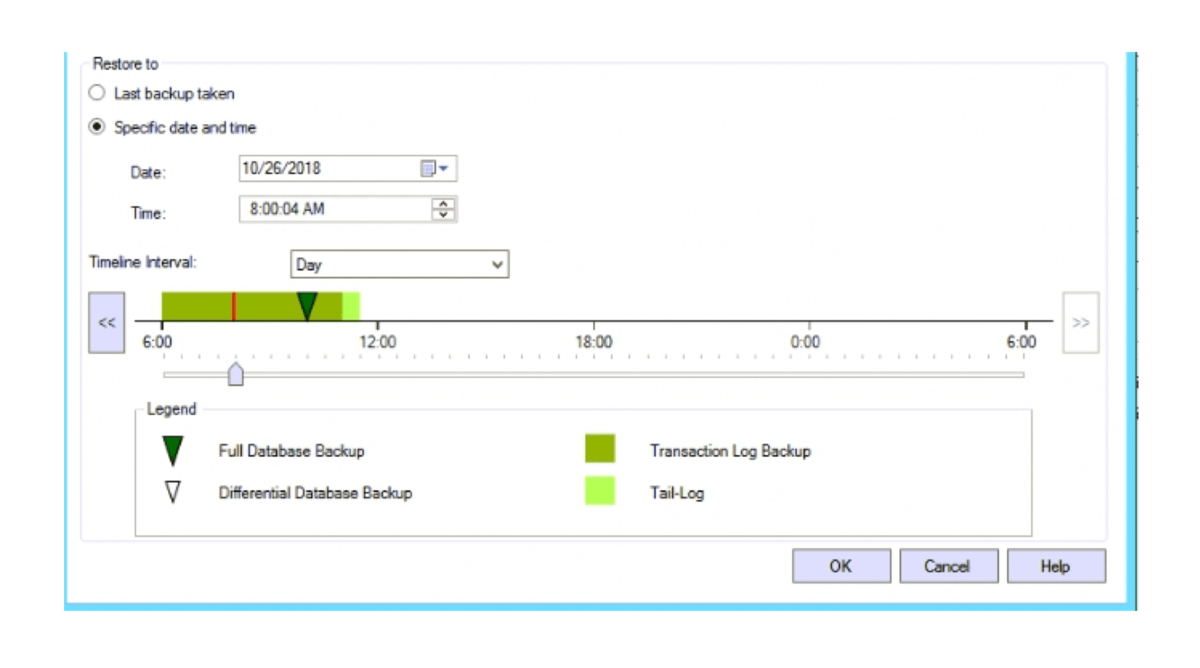Viewport: 1200px width, 668px height.
Task: Click the red recovery point line on timeline
Action: click(232, 303)
